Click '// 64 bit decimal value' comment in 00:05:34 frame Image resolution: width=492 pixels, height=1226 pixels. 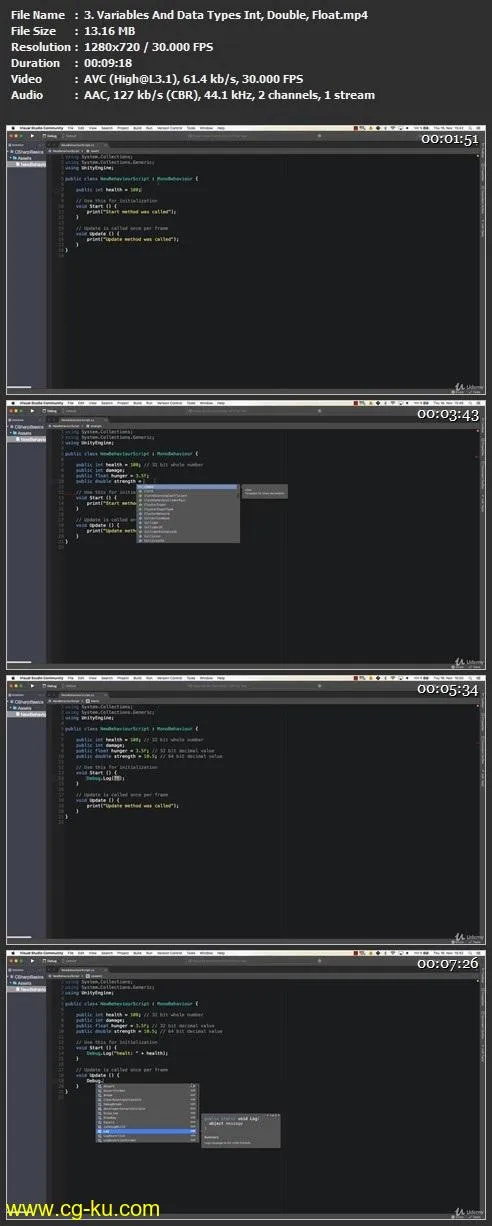(x=192, y=756)
